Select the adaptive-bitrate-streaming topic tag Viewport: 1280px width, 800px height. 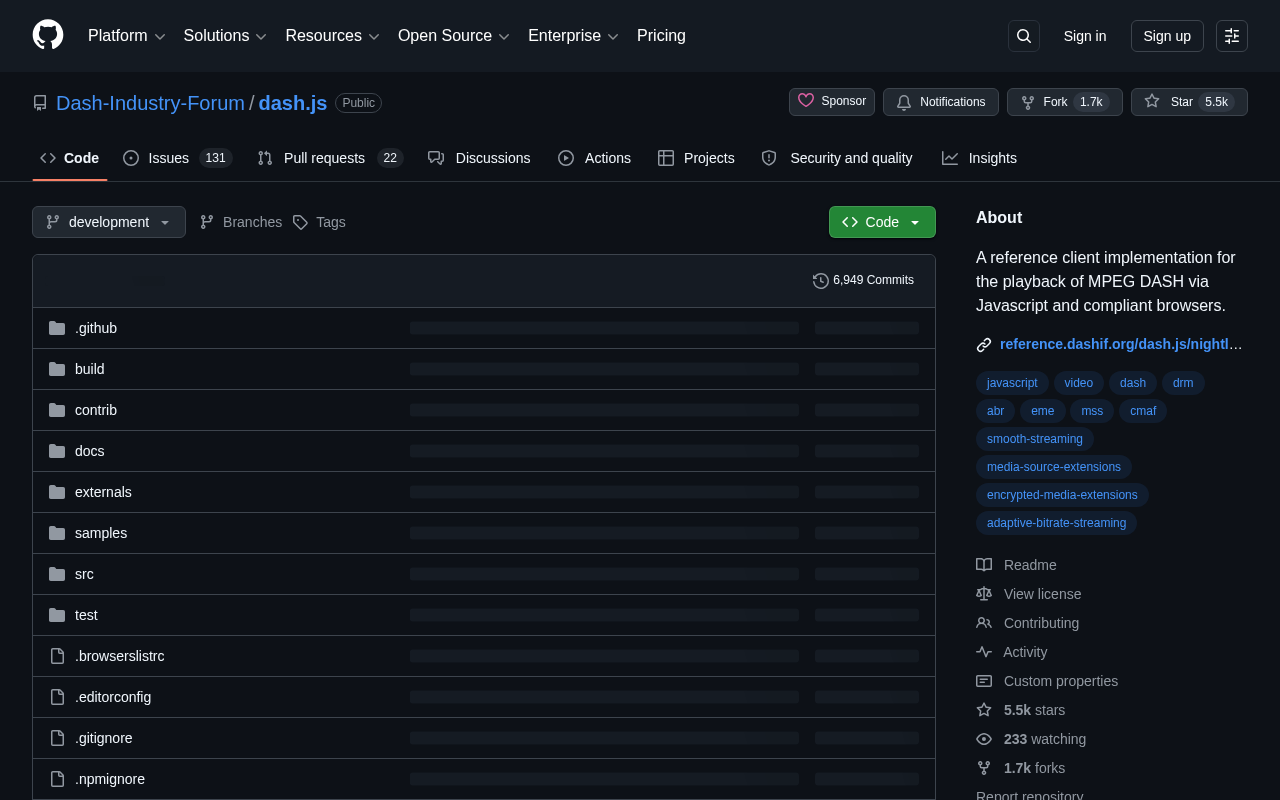(1056, 523)
